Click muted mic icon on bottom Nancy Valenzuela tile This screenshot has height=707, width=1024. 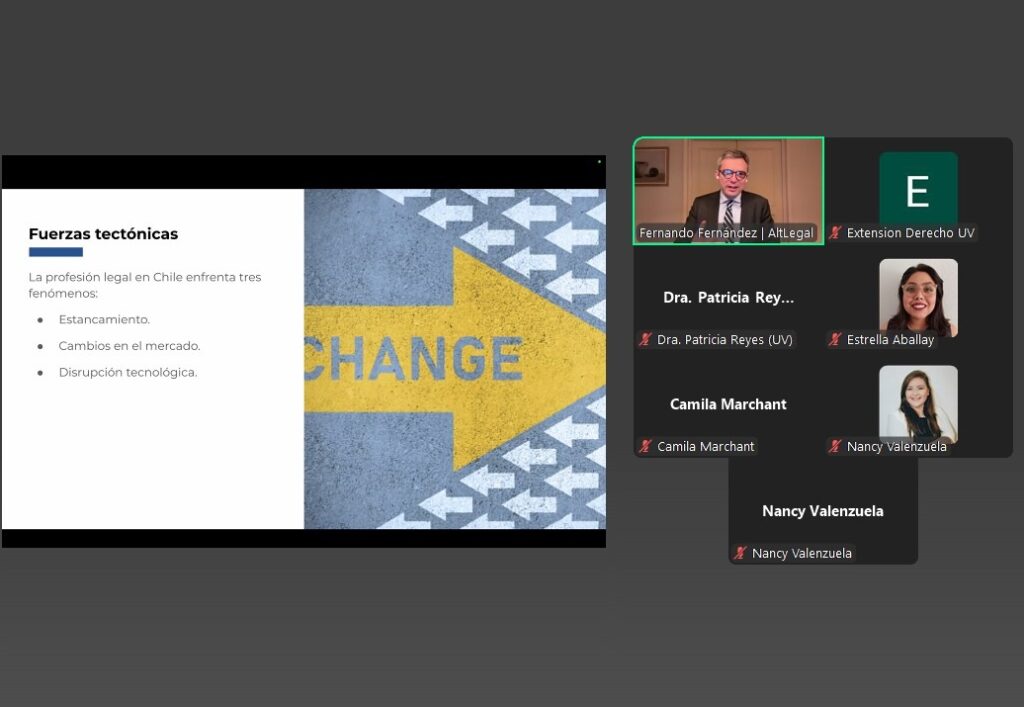[740, 554]
